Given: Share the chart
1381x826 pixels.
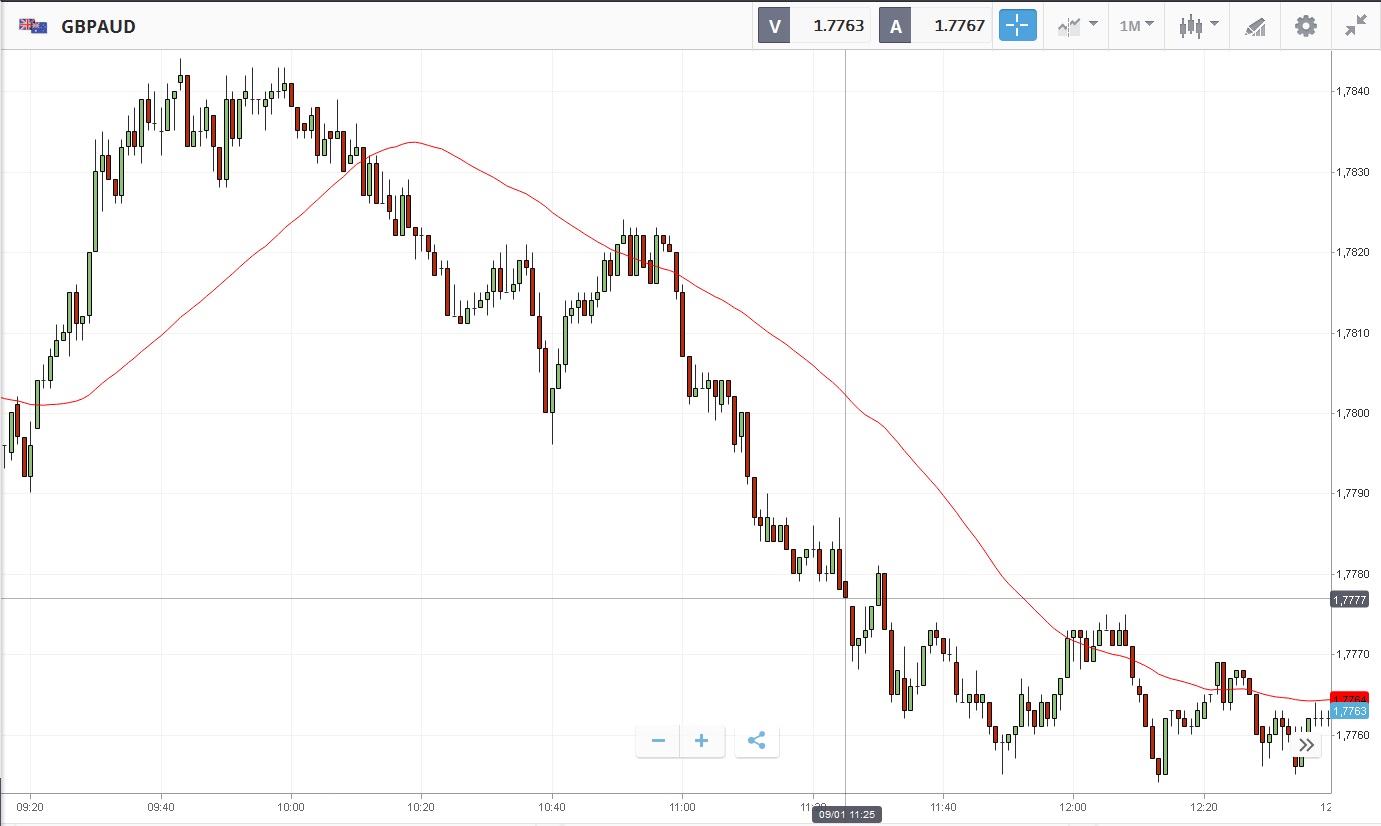Looking at the screenshot, I should click(757, 741).
